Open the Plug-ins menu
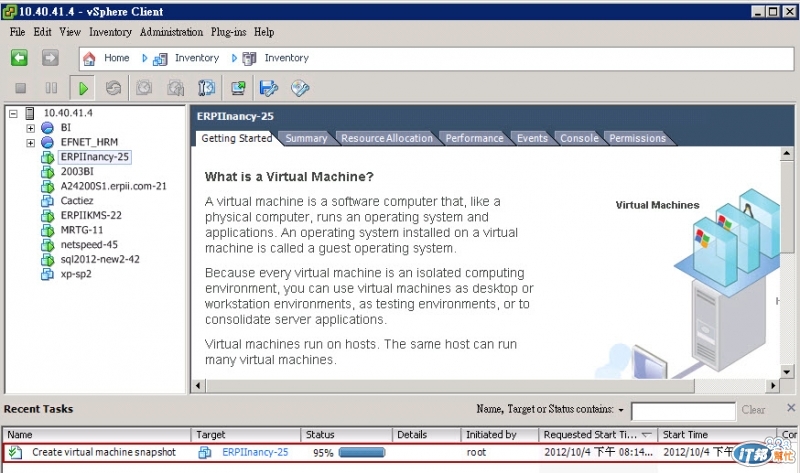 [229, 32]
